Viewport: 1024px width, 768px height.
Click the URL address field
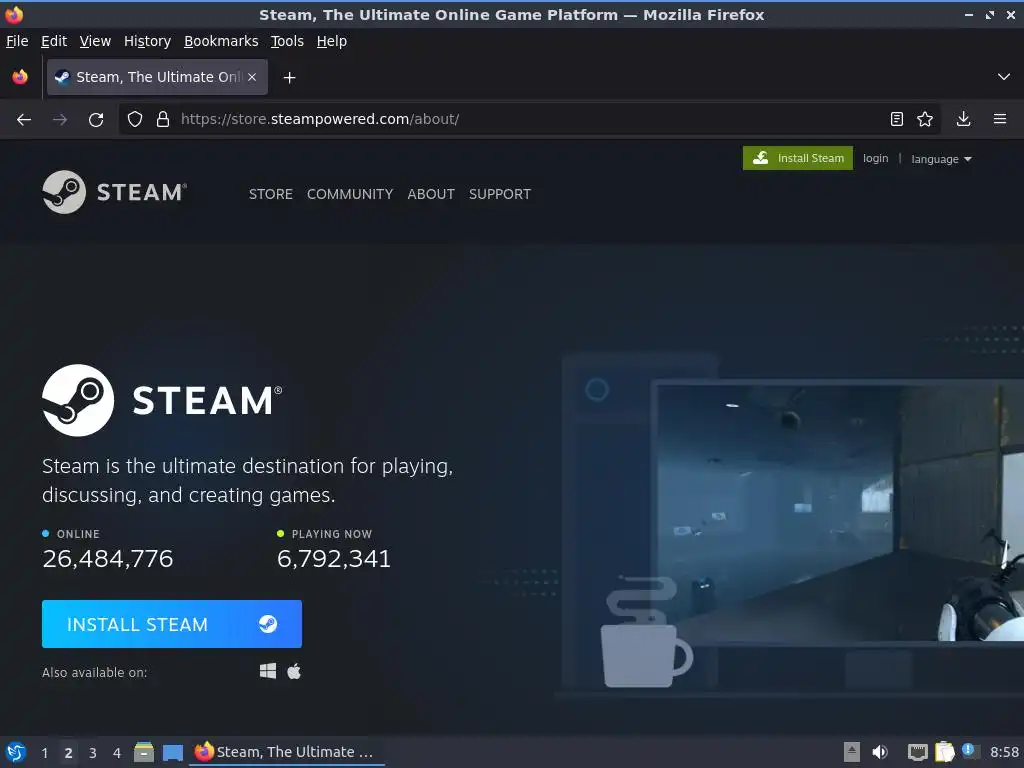529,119
